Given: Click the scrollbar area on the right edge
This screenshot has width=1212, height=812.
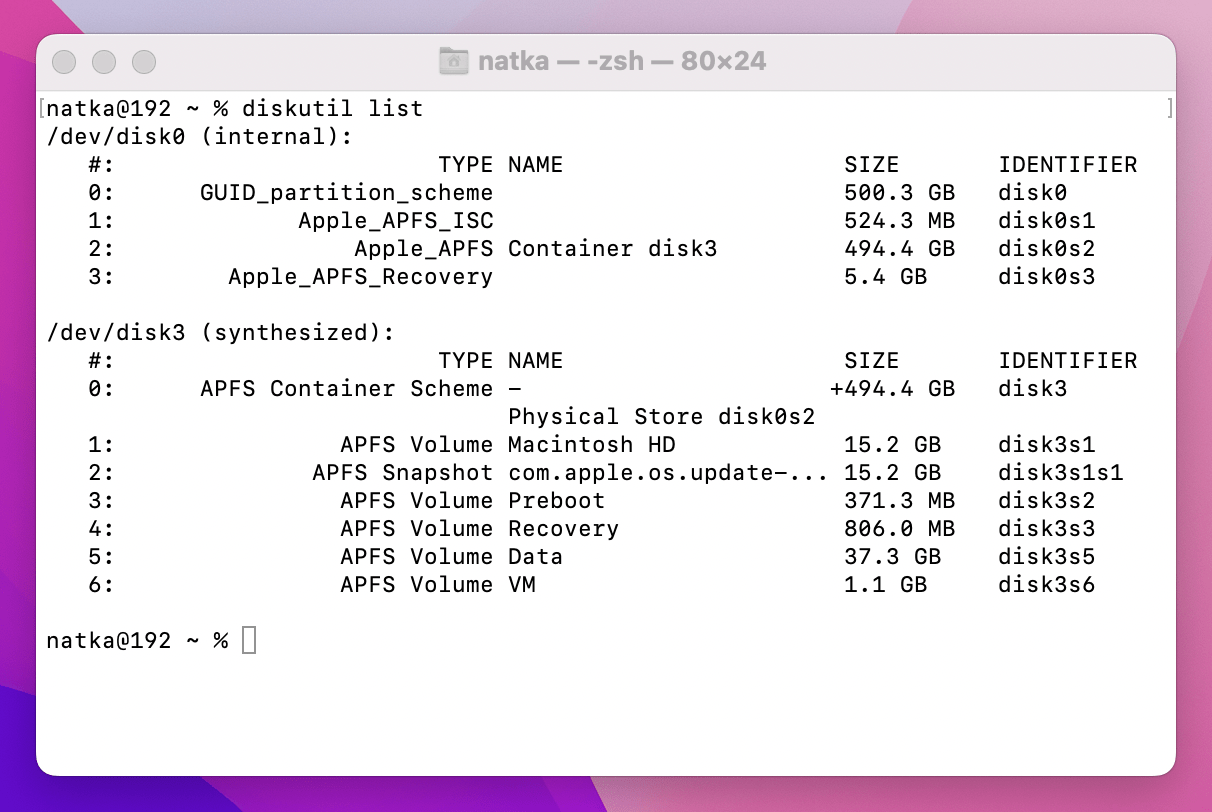Looking at the screenshot, I should [x=1167, y=400].
